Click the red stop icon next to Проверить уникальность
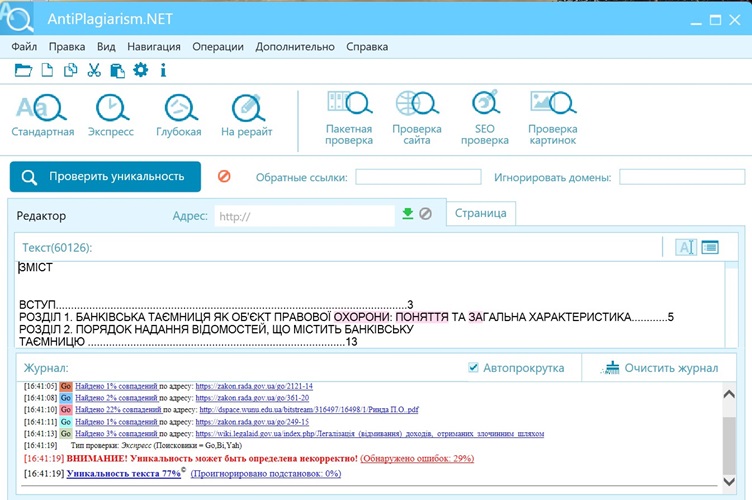The image size is (752, 500). click(224, 176)
